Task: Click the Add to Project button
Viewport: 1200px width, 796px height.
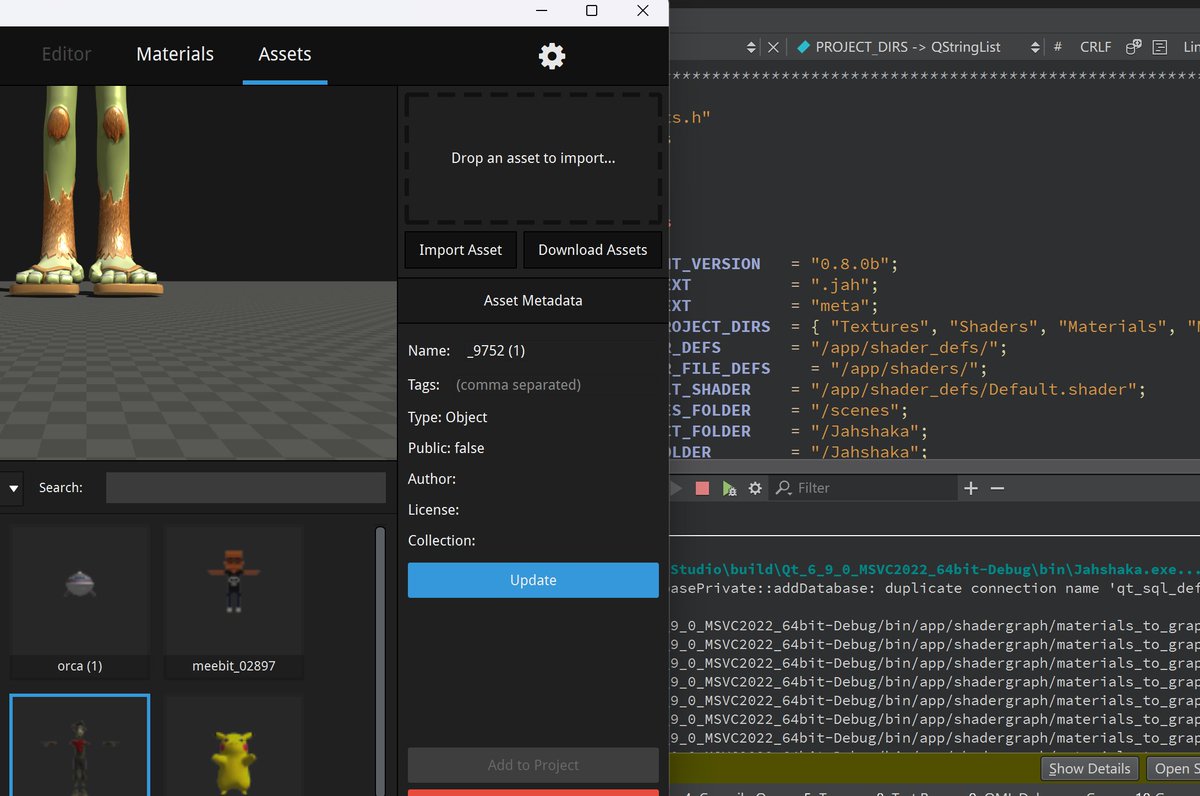Action: click(533, 765)
